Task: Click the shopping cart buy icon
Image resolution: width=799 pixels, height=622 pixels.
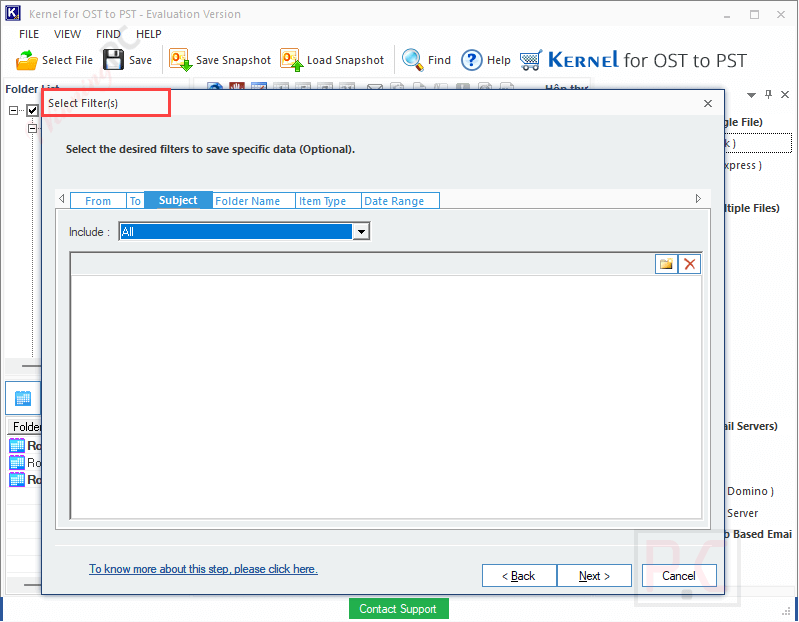Action: [530, 60]
